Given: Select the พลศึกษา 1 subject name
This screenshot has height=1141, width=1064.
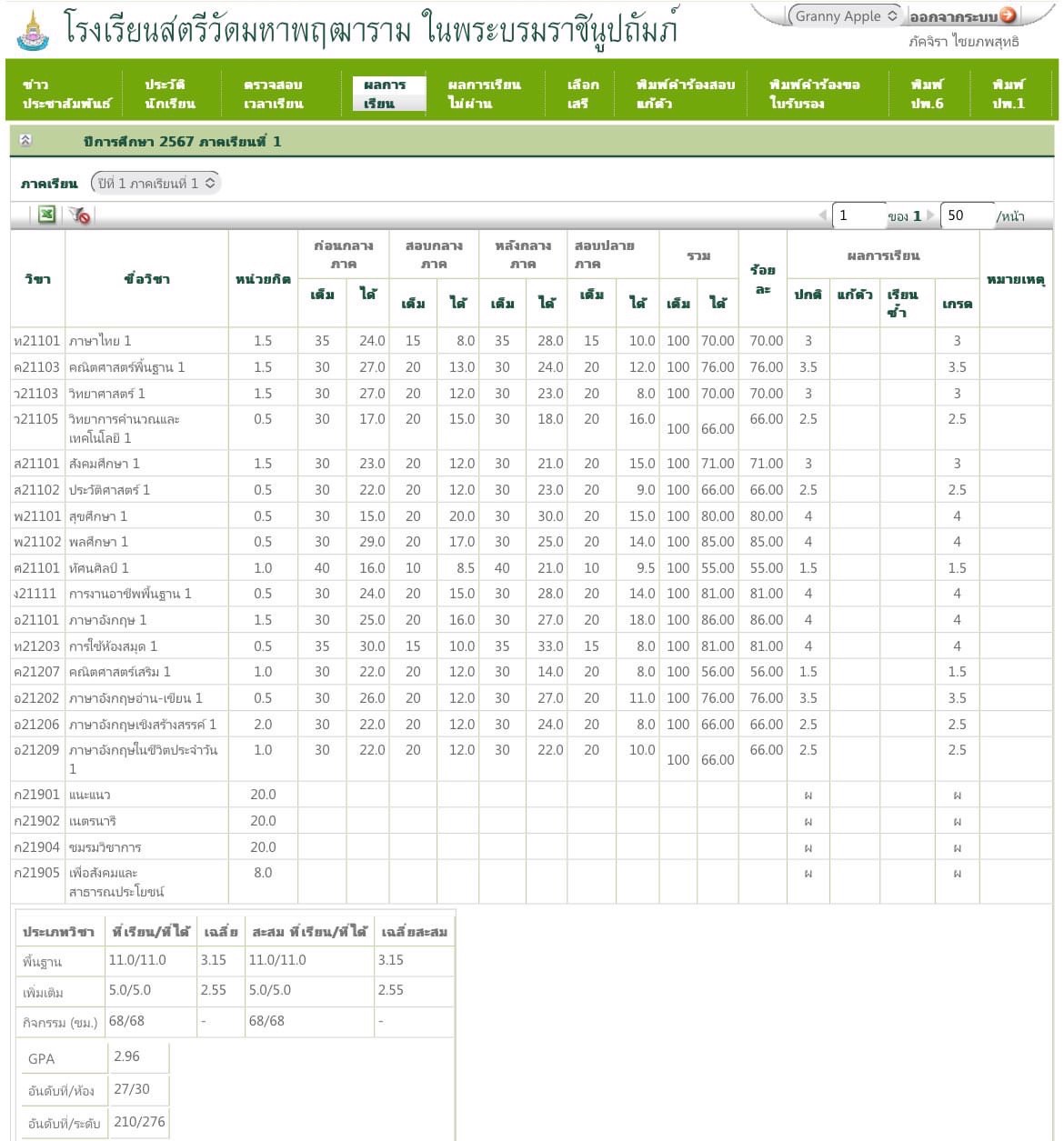Looking at the screenshot, I should coord(98,542).
